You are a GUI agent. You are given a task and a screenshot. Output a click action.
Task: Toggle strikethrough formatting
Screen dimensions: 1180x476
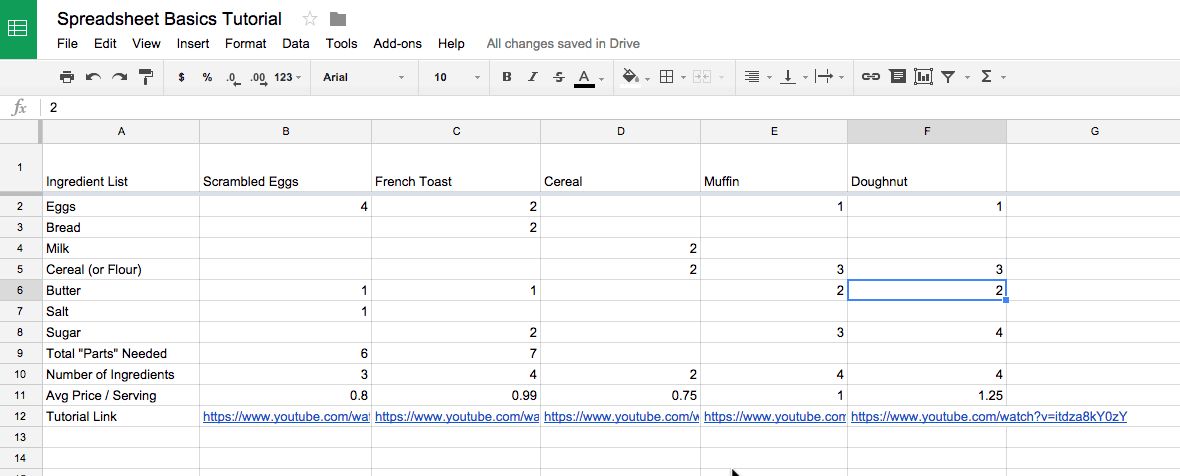pyautogui.click(x=559, y=77)
